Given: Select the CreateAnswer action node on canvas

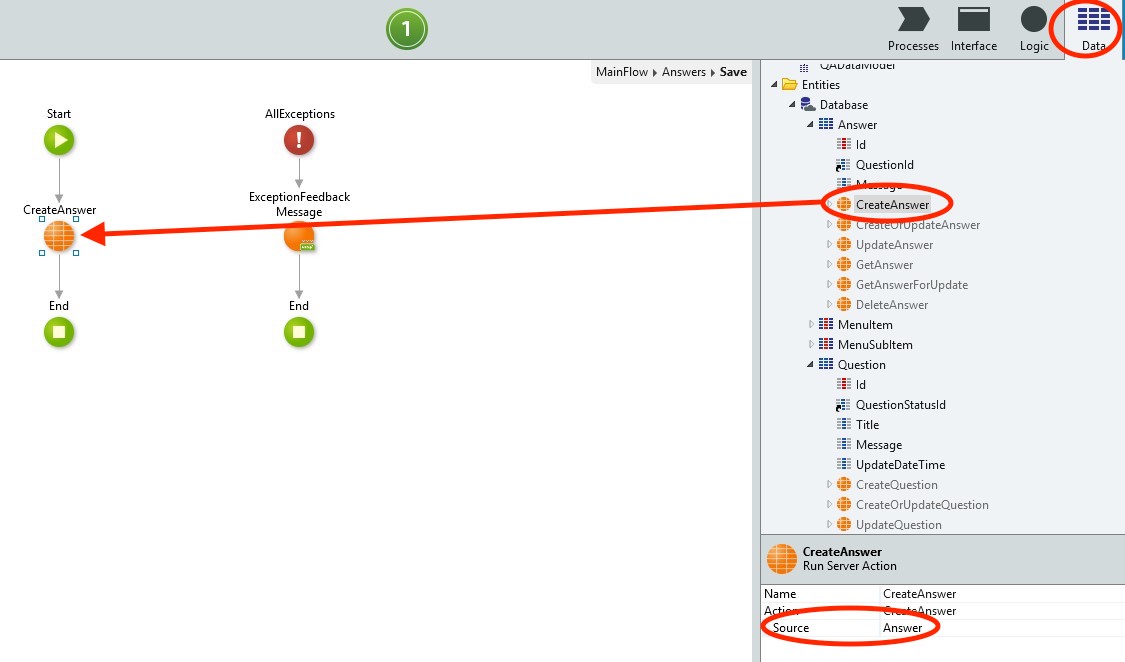Looking at the screenshot, I should (59, 236).
